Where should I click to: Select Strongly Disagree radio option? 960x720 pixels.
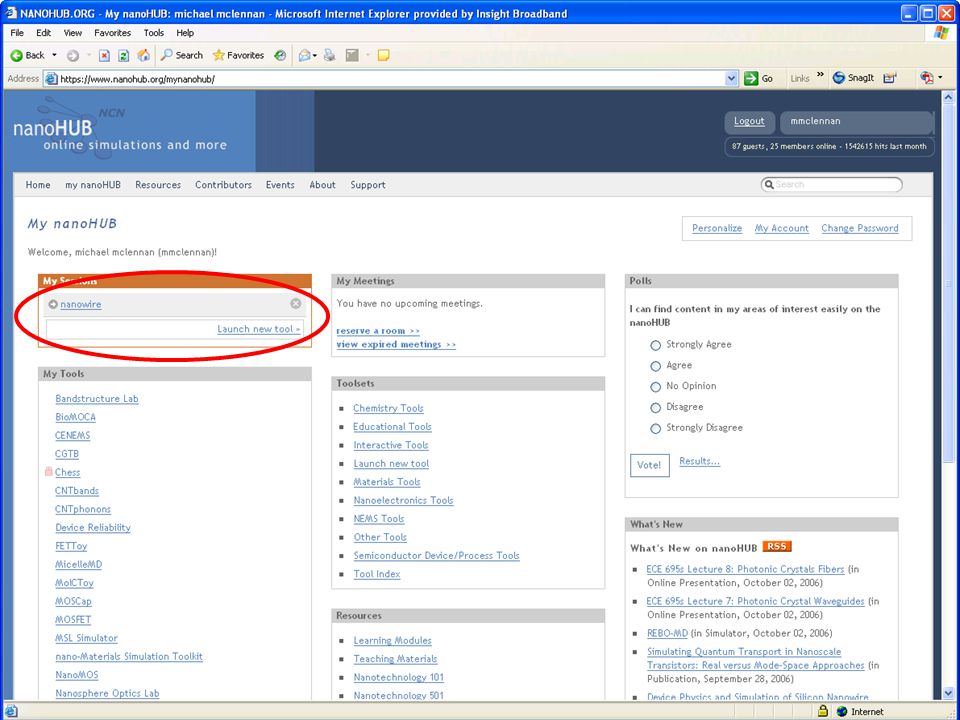(x=656, y=429)
